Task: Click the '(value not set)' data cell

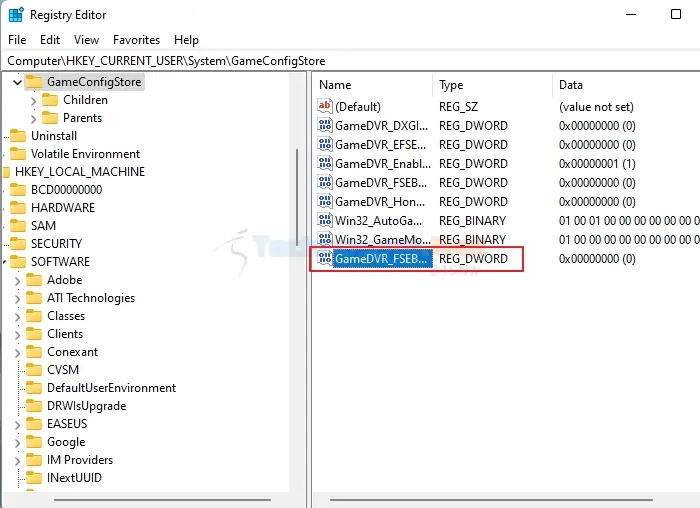Action: 596,107
